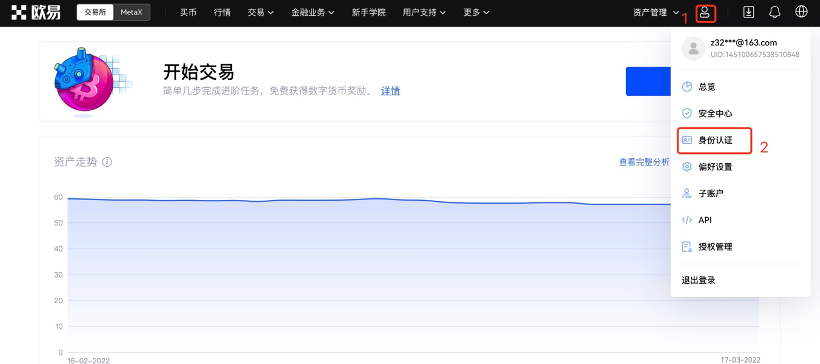Open the notifications bell icon
Image resolution: width=820 pixels, height=364 pixels.
pyautogui.click(x=775, y=13)
